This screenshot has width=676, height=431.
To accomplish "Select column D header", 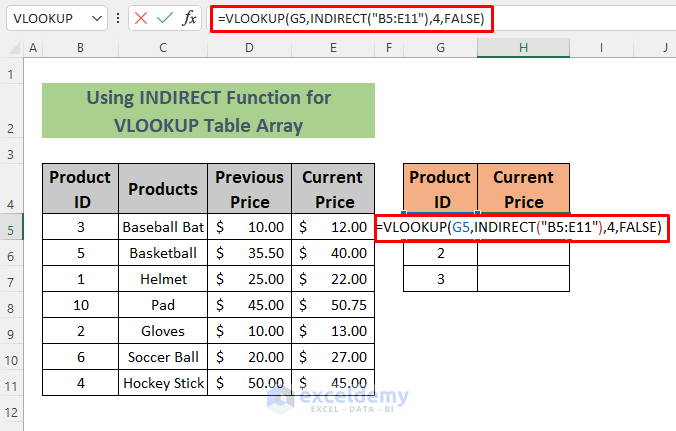I will coord(249,48).
